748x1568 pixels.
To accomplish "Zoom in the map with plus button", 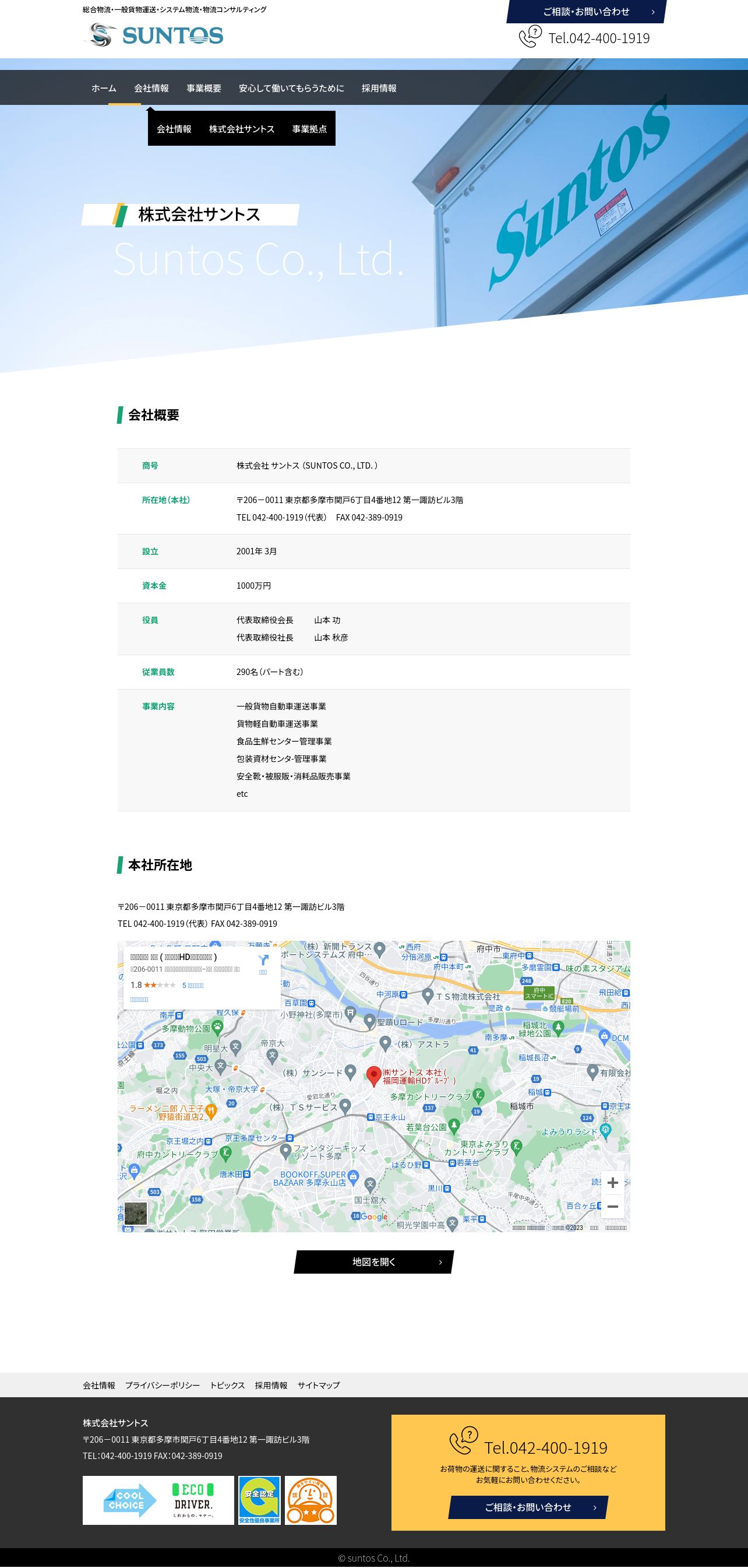I will tap(612, 1183).
